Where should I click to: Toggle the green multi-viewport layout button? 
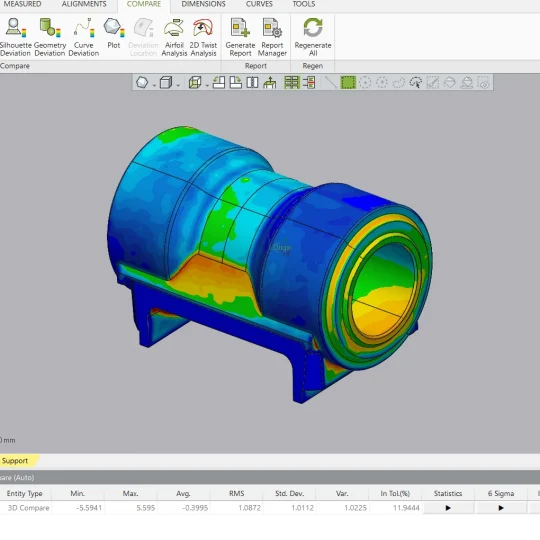click(x=291, y=83)
